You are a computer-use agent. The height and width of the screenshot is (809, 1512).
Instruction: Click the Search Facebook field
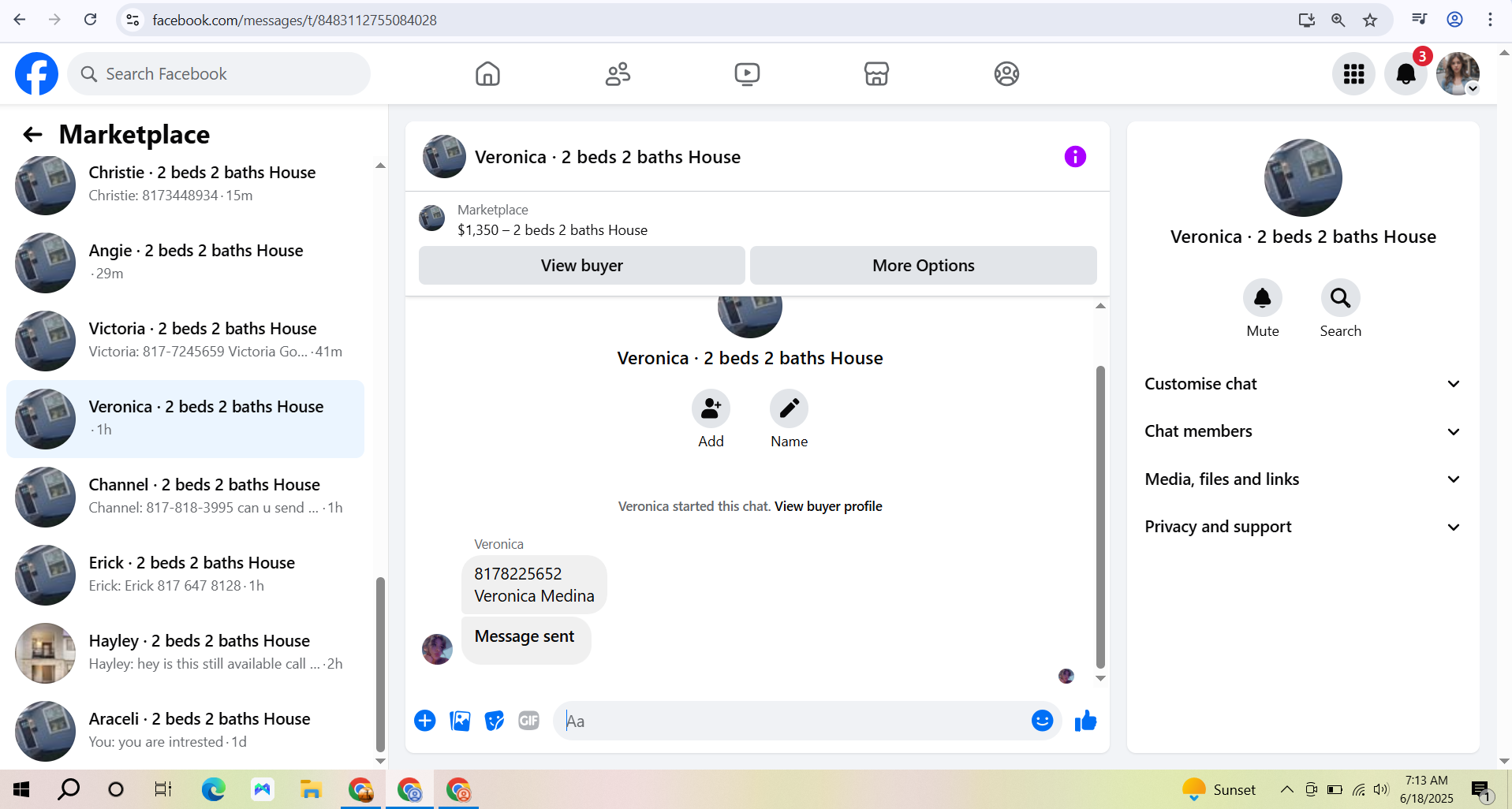(219, 74)
